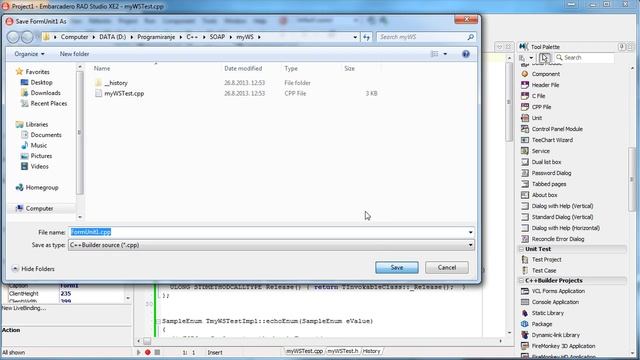This screenshot has height=360, width=640.
Task: Sort by Date modified column header
Action: point(243,69)
